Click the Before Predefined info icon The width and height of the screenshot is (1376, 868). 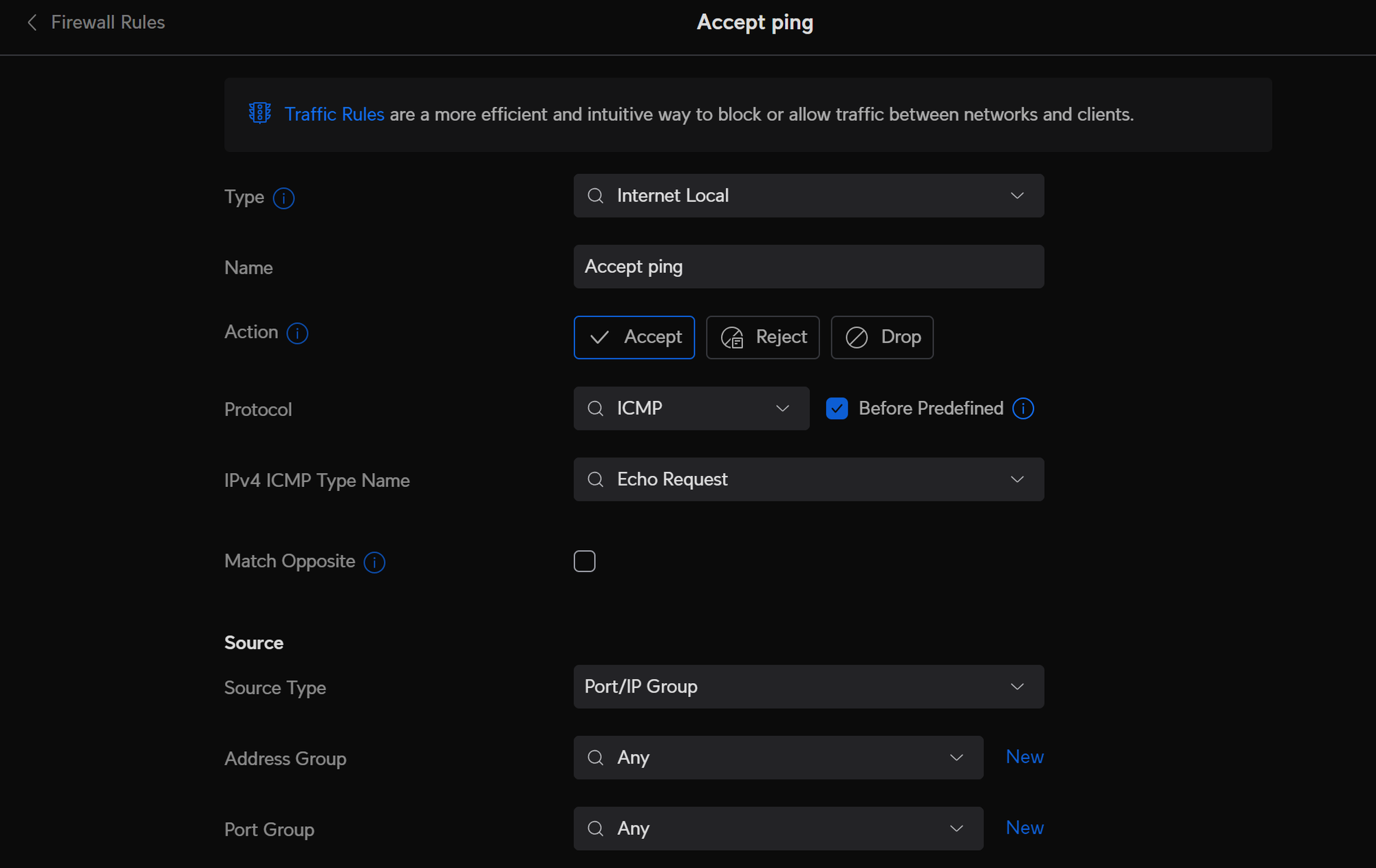click(x=1023, y=408)
